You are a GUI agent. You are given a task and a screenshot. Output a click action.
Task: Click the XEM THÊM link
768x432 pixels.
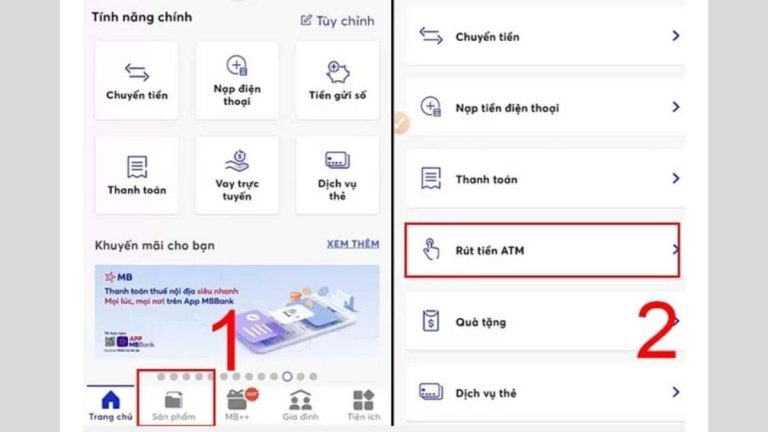[x=353, y=244]
